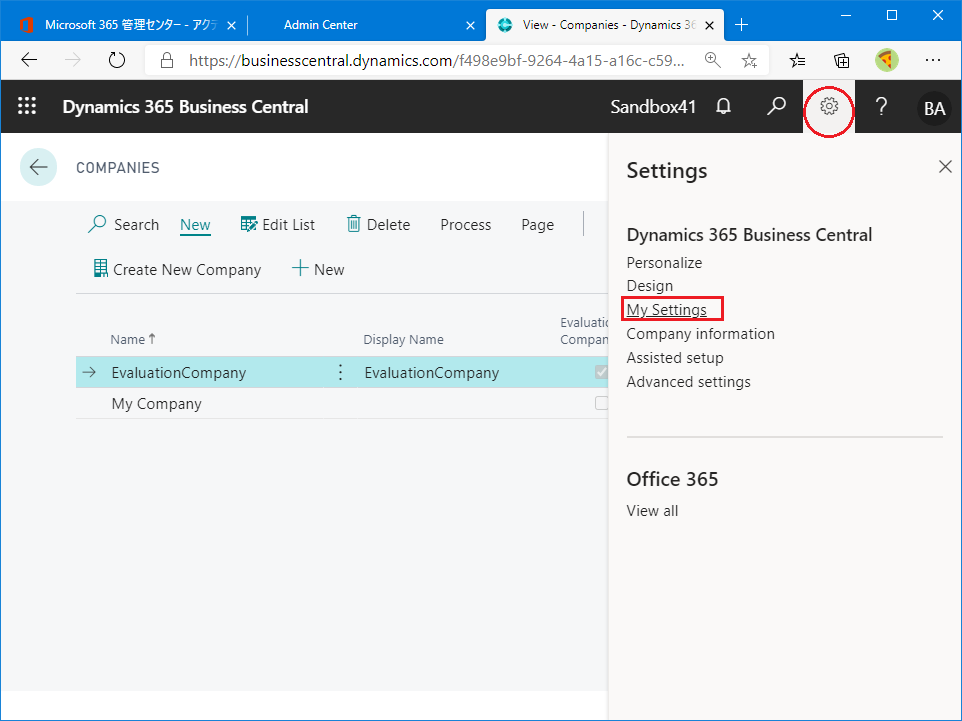Click the browser profile picture

887,60
